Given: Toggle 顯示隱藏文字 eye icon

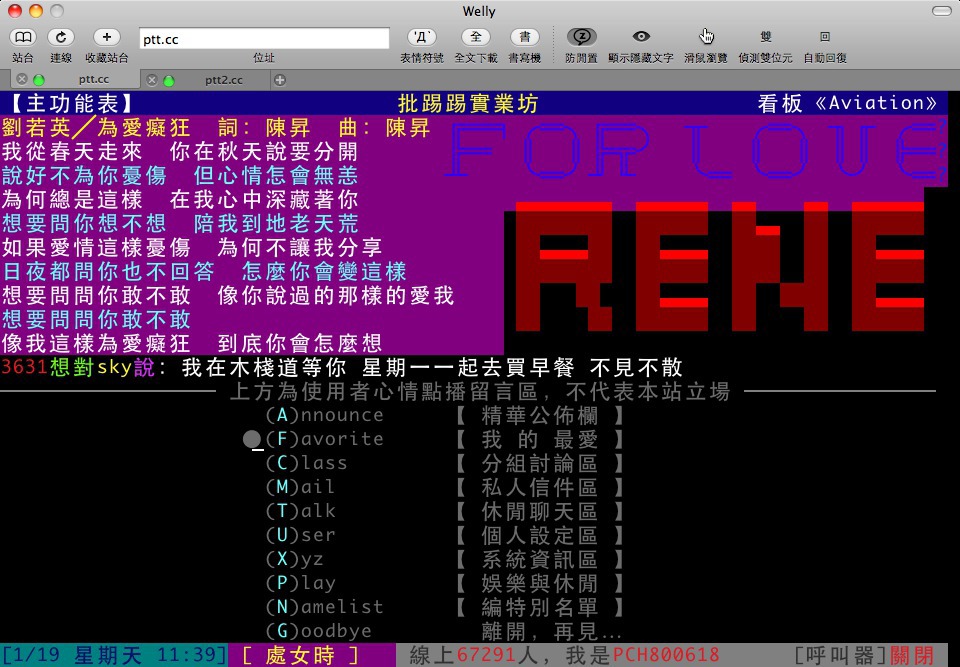Looking at the screenshot, I should pyautogui.click(x=640, y=37).
